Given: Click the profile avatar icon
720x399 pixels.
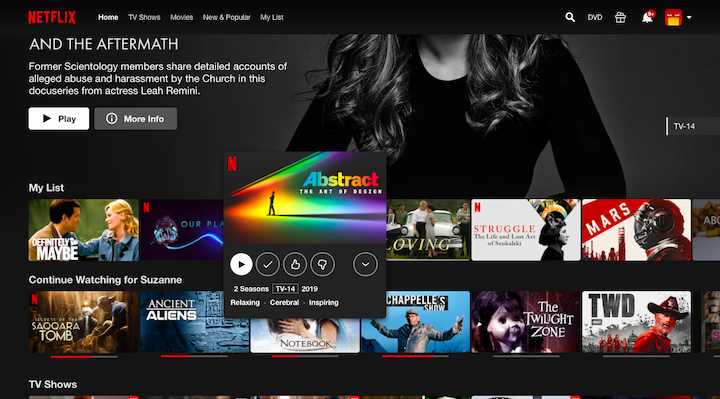Looking at the screenshot, I should [x=673, y=17].
